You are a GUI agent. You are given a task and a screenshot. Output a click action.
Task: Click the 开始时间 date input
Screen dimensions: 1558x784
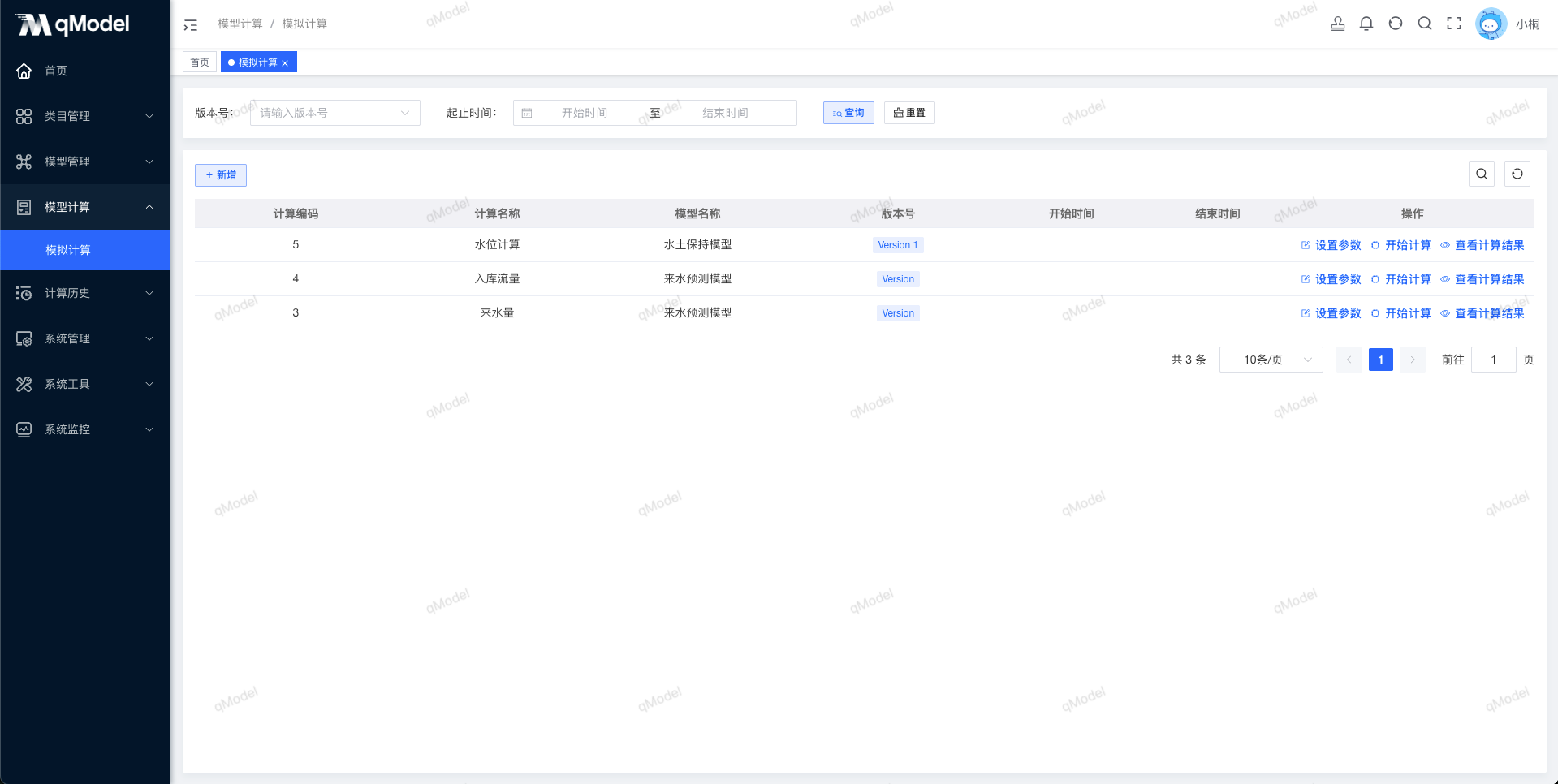pyautogui.click(x=585, y=113)
